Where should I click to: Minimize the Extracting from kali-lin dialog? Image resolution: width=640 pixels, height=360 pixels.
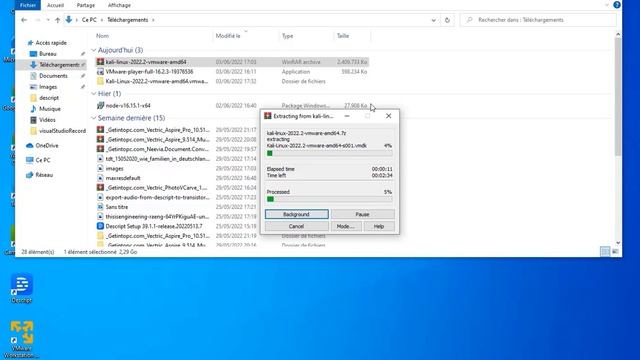coord(347,116)
